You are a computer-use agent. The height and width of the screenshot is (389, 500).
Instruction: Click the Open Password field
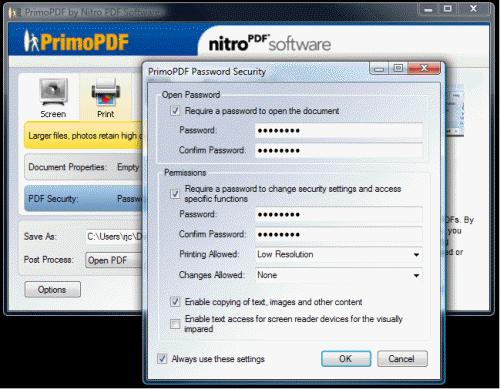(339, 130)
